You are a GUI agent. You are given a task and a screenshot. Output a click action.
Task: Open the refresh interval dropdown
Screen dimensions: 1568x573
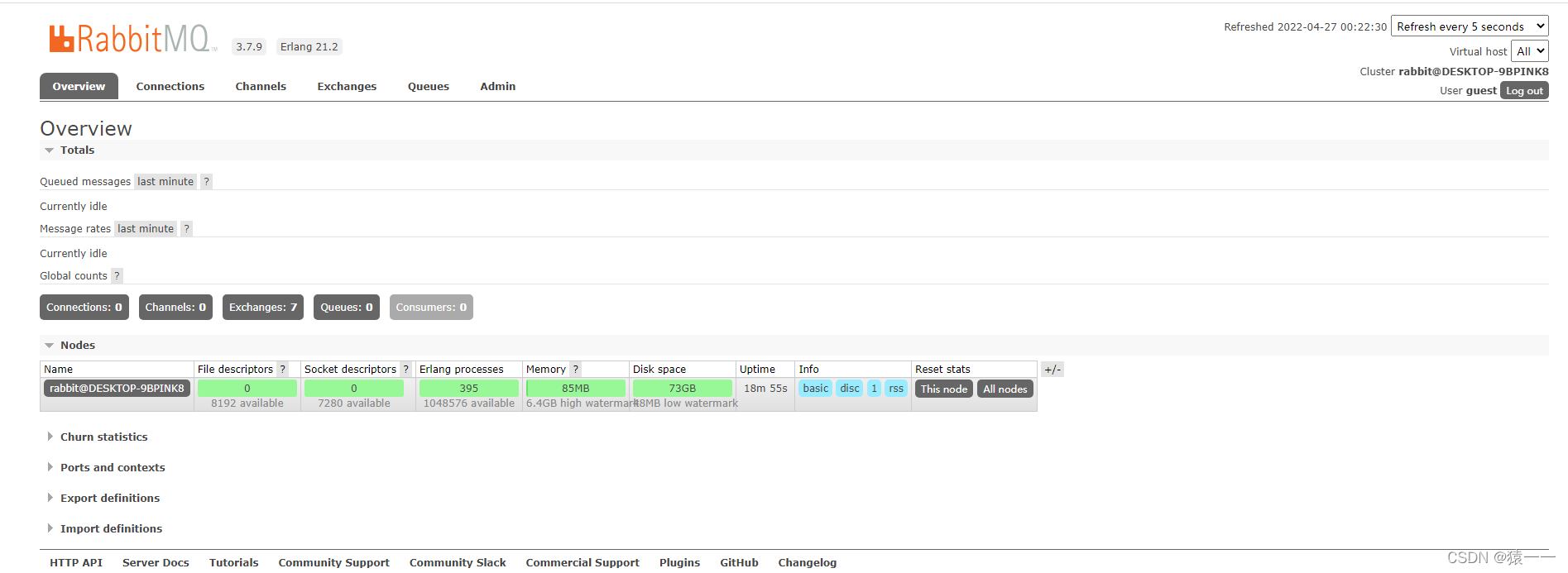click(1470, 26)
